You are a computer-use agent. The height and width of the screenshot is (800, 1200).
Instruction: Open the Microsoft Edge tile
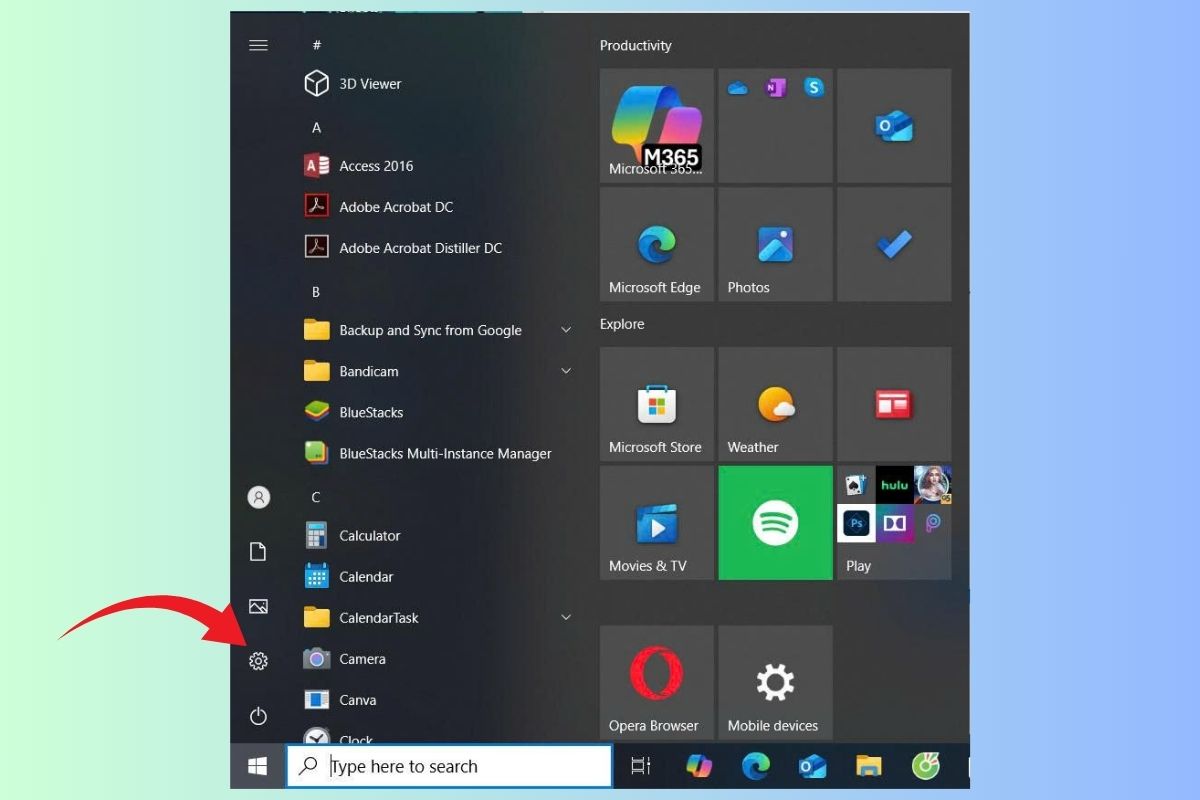coord(657,244)
